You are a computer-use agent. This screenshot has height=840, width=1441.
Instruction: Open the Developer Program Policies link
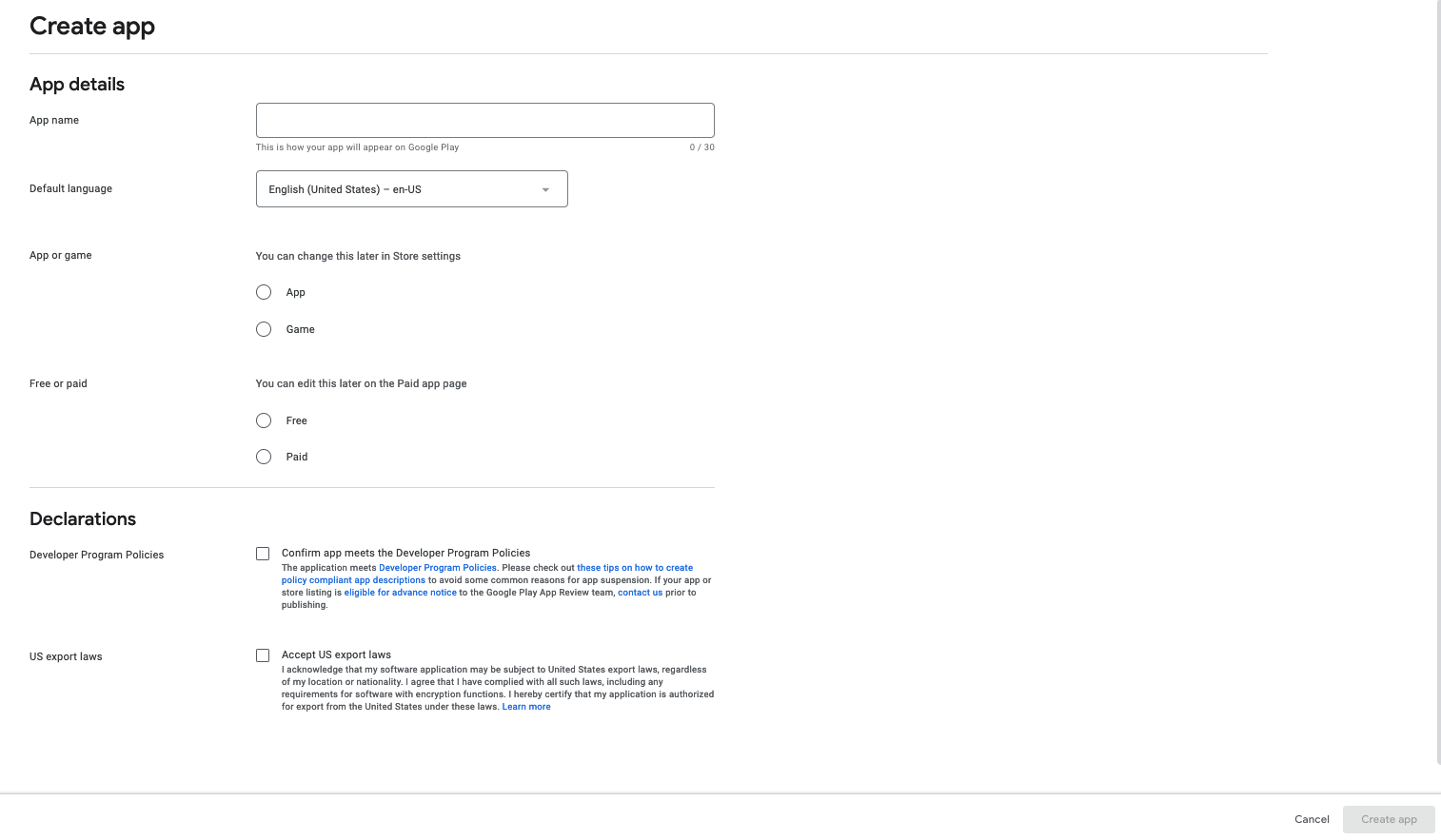point(438,568)
